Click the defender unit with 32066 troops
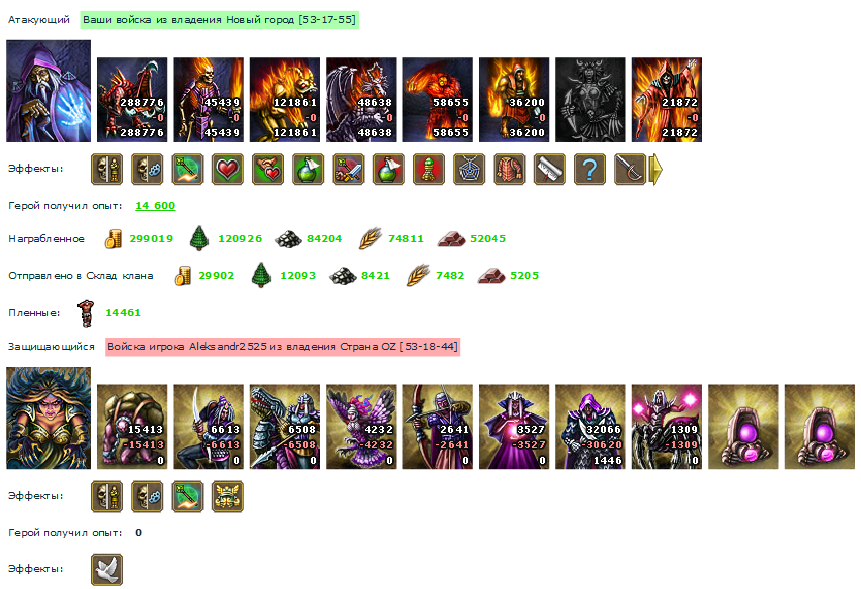This screenshot has width=861, height=589. [x=590, y=427]
